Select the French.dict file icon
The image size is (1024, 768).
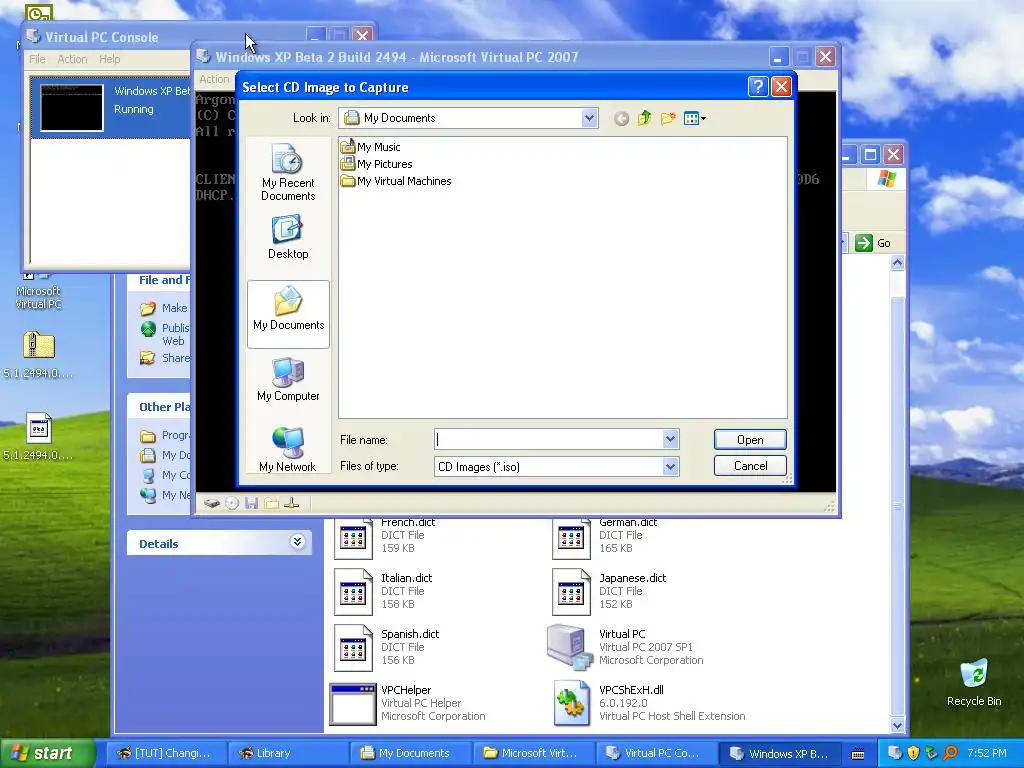pyautogui.click(x=353, y=537)
